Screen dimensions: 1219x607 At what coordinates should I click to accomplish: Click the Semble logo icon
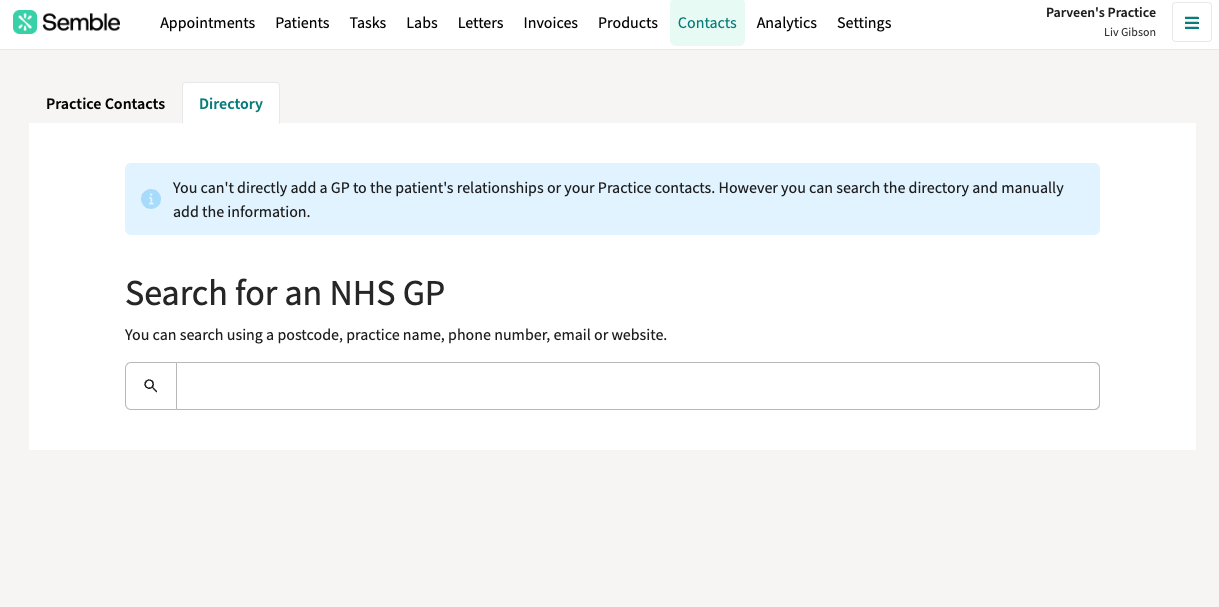click(25, 22)
